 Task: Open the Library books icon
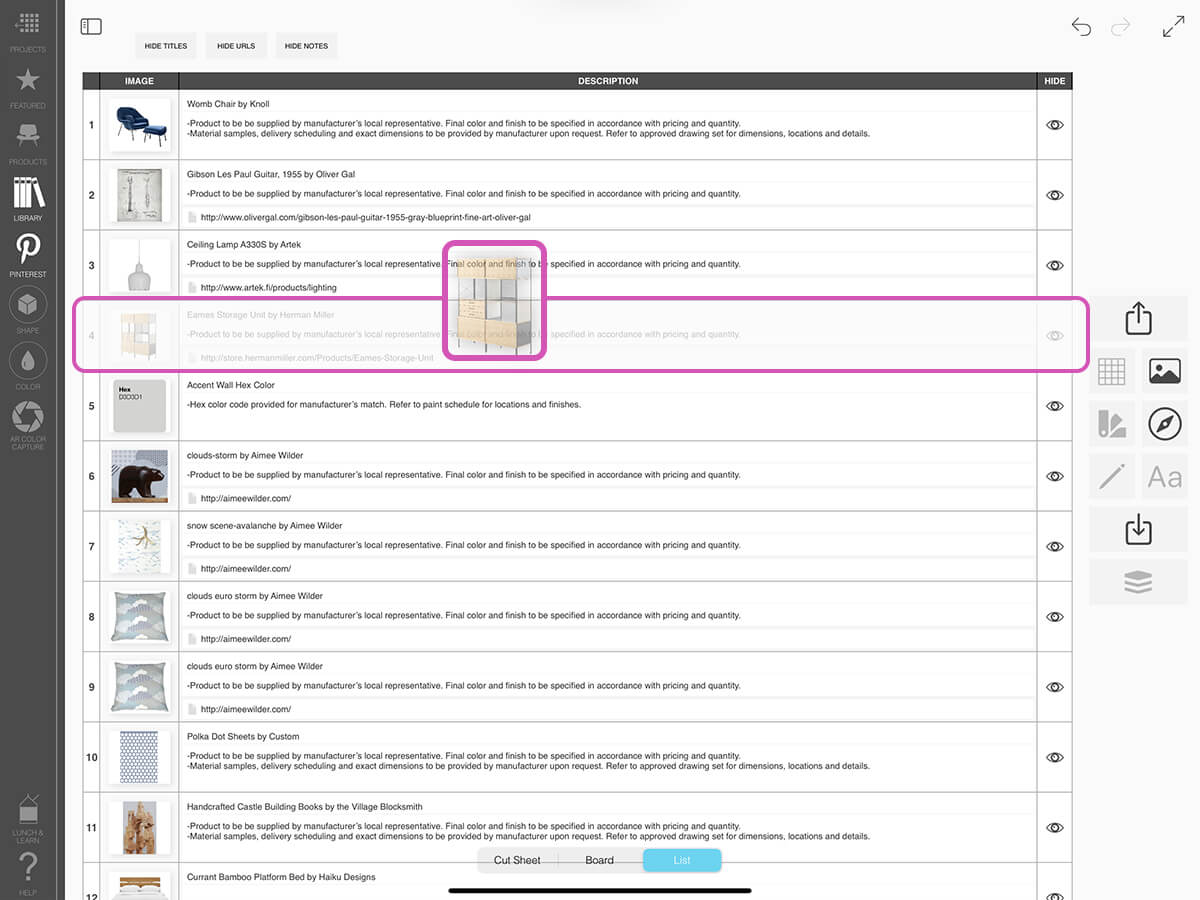tap(28, 196)
